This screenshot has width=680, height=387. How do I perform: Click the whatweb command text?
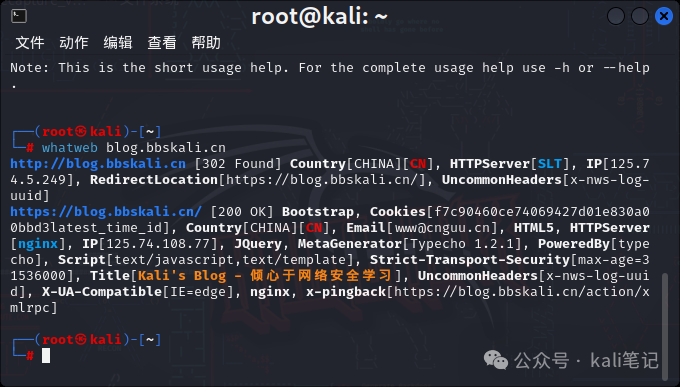70,148
